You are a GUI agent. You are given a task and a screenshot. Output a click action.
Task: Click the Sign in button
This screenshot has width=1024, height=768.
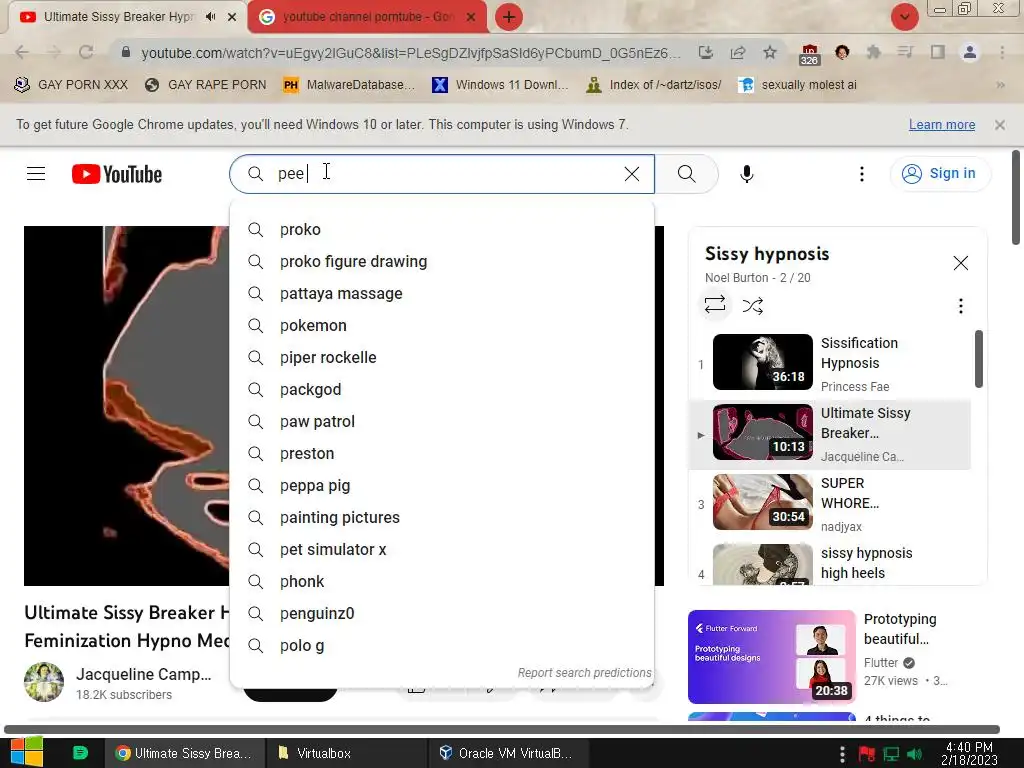coord(940,174)
